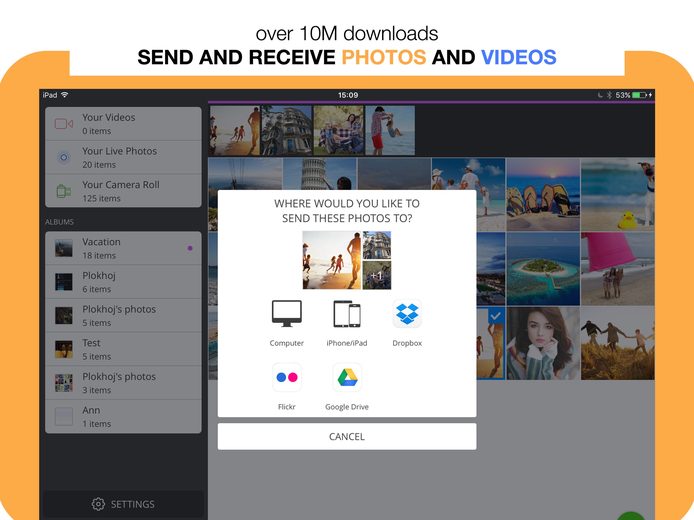Screen dimensions: 694x520
Task: Uncheck the selected beach photo checkmark
Action: point(496,316)
